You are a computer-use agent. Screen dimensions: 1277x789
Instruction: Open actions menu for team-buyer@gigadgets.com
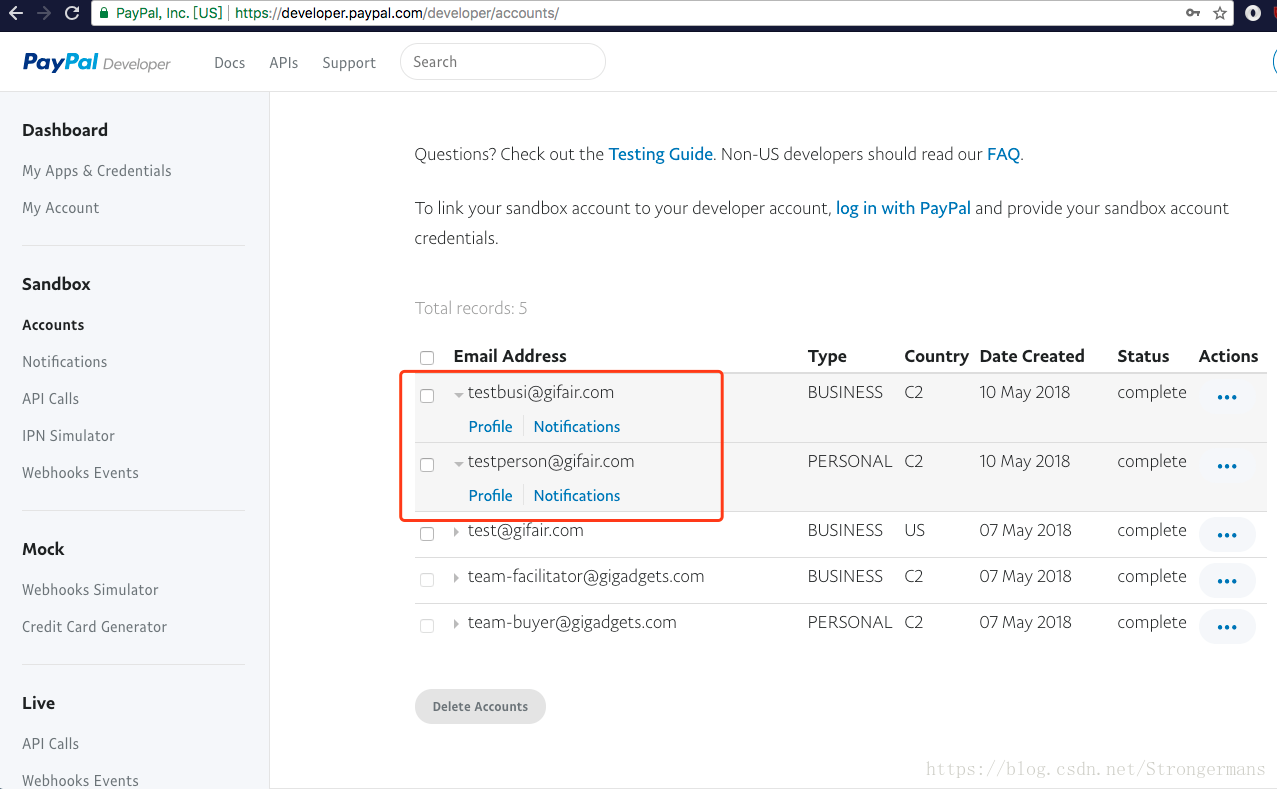tap(1227, 627)
